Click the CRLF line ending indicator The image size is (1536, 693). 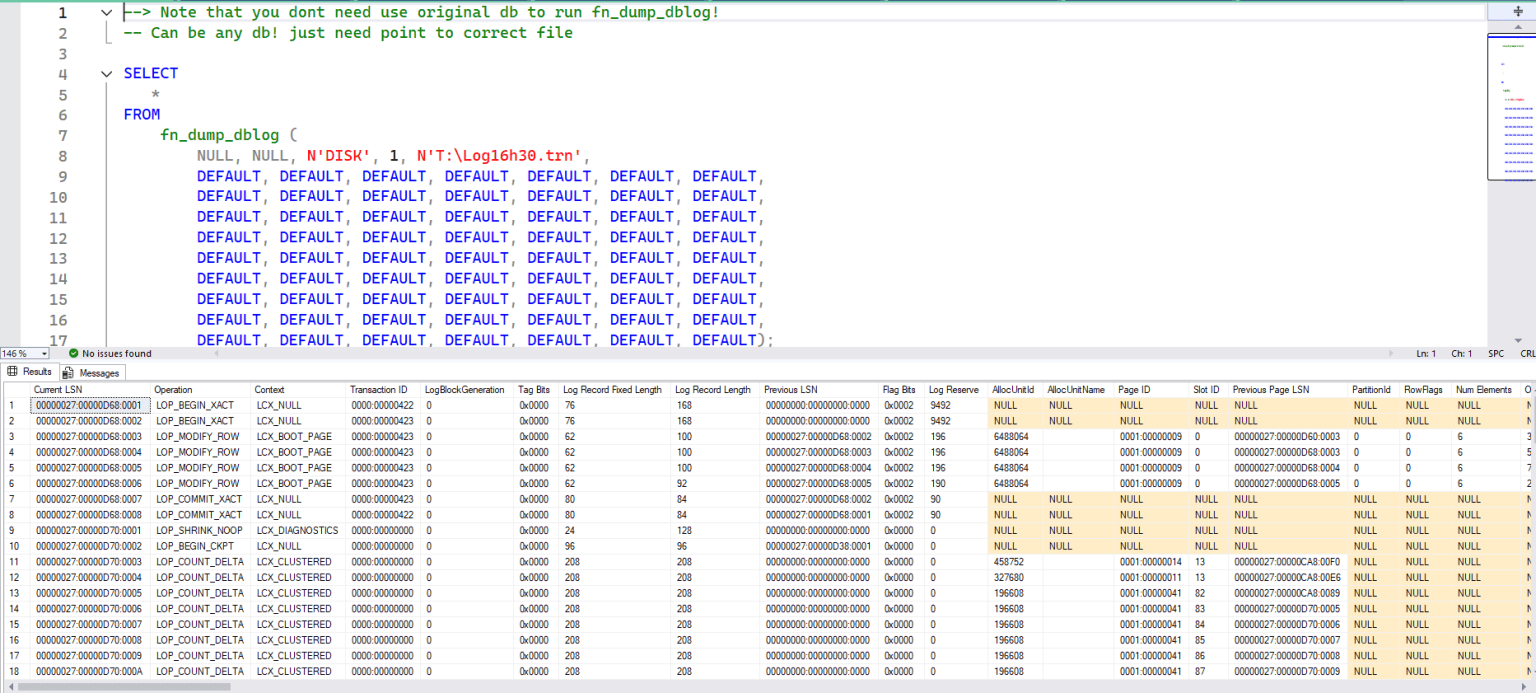[x=1527, y=353]
